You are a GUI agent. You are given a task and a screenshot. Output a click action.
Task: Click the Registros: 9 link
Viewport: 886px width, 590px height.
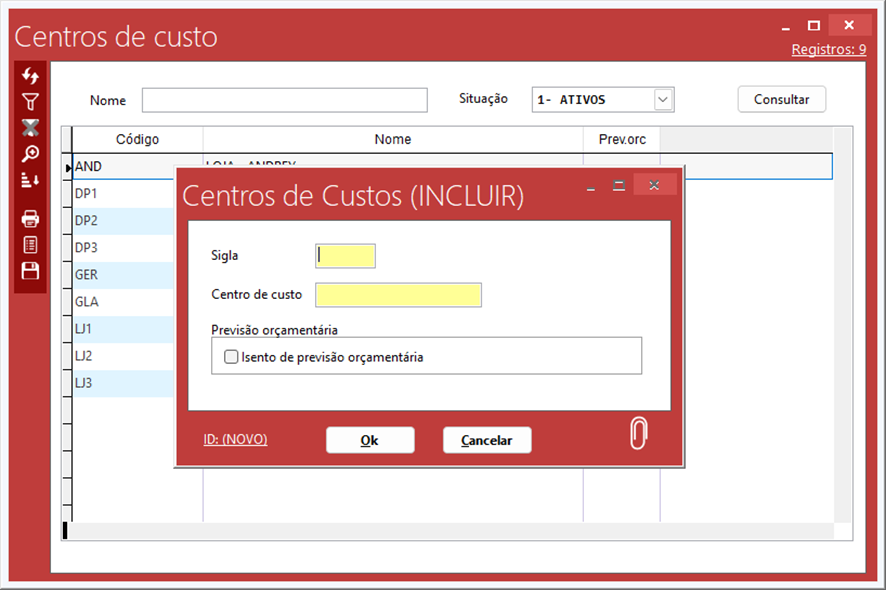(828, 49)
